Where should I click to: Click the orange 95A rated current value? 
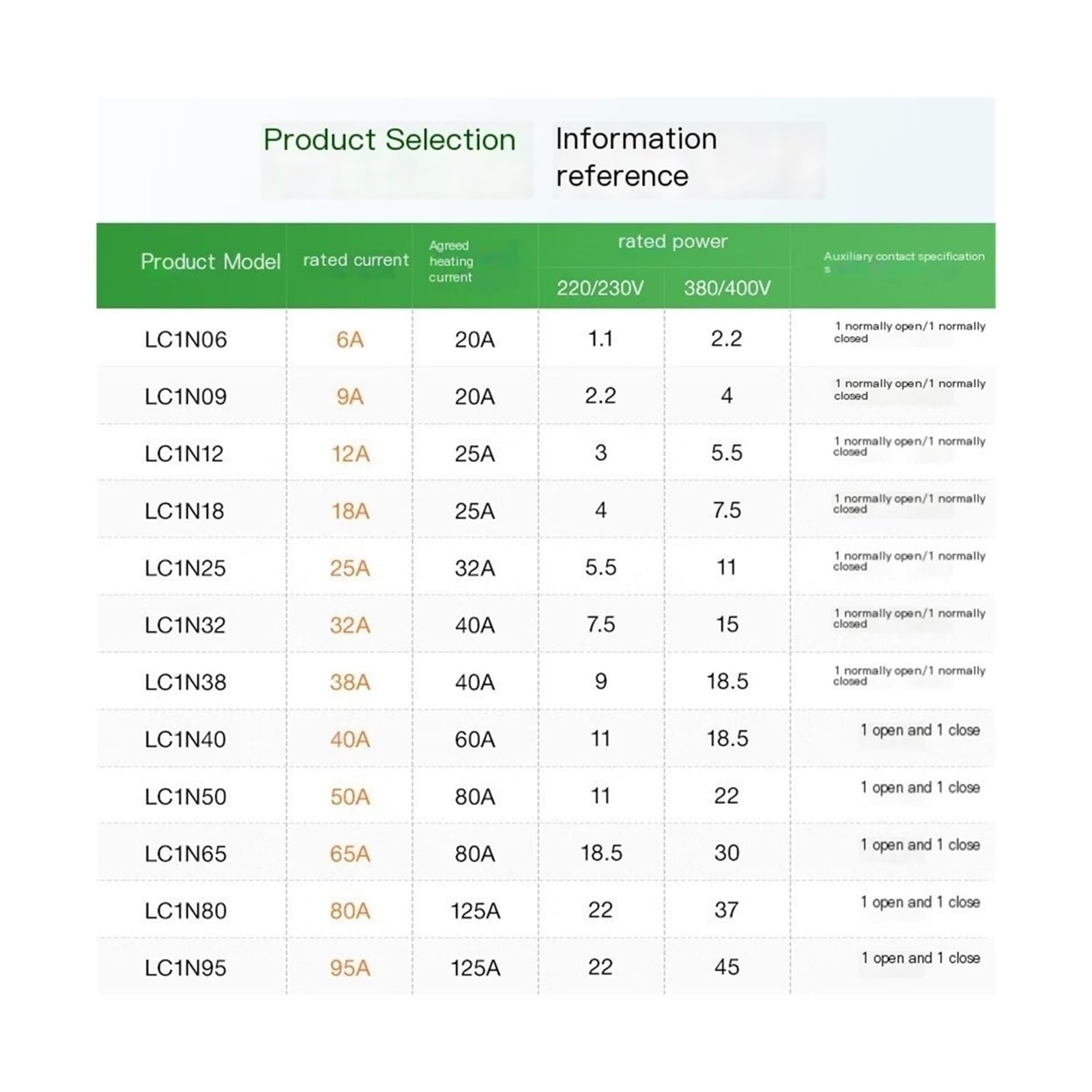coord(349,968)
